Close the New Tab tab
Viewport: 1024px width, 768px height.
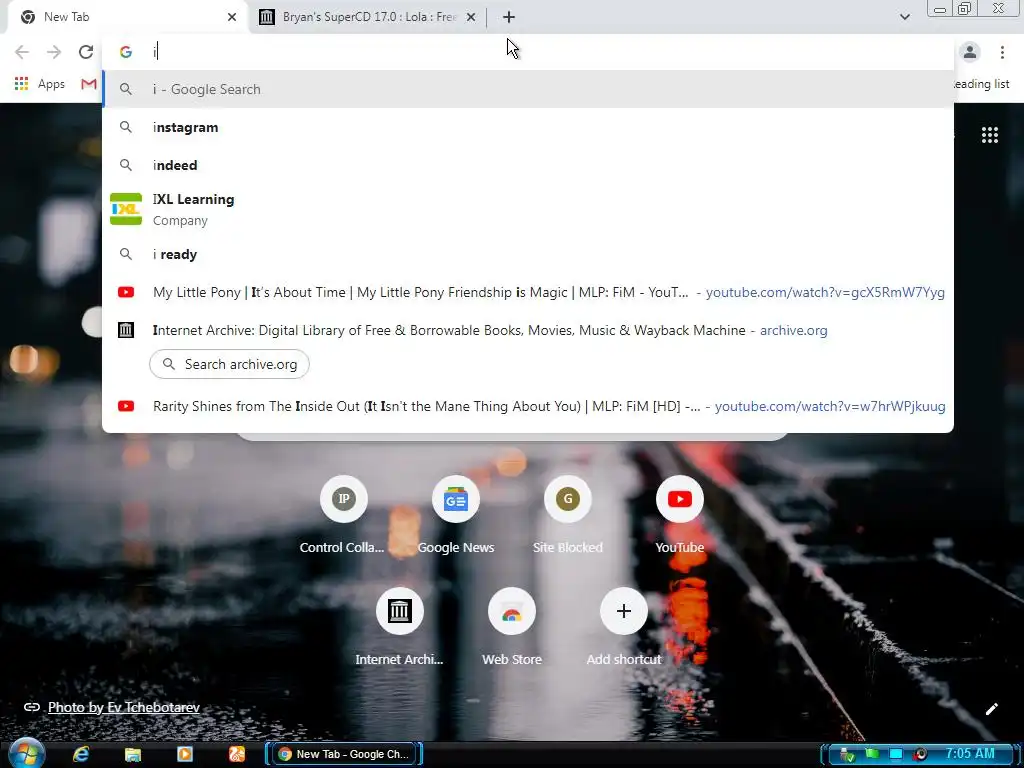(x=232, y=17)
